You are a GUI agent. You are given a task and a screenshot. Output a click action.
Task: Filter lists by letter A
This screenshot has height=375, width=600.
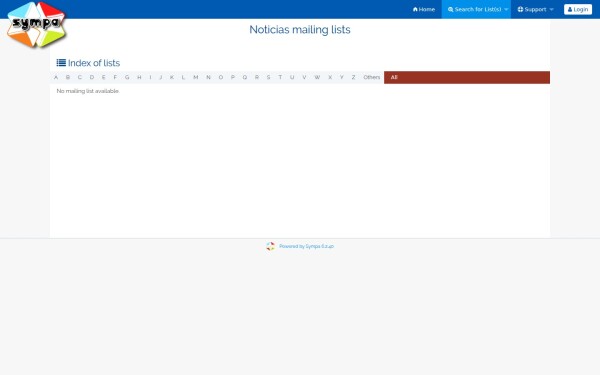(56, 77)
